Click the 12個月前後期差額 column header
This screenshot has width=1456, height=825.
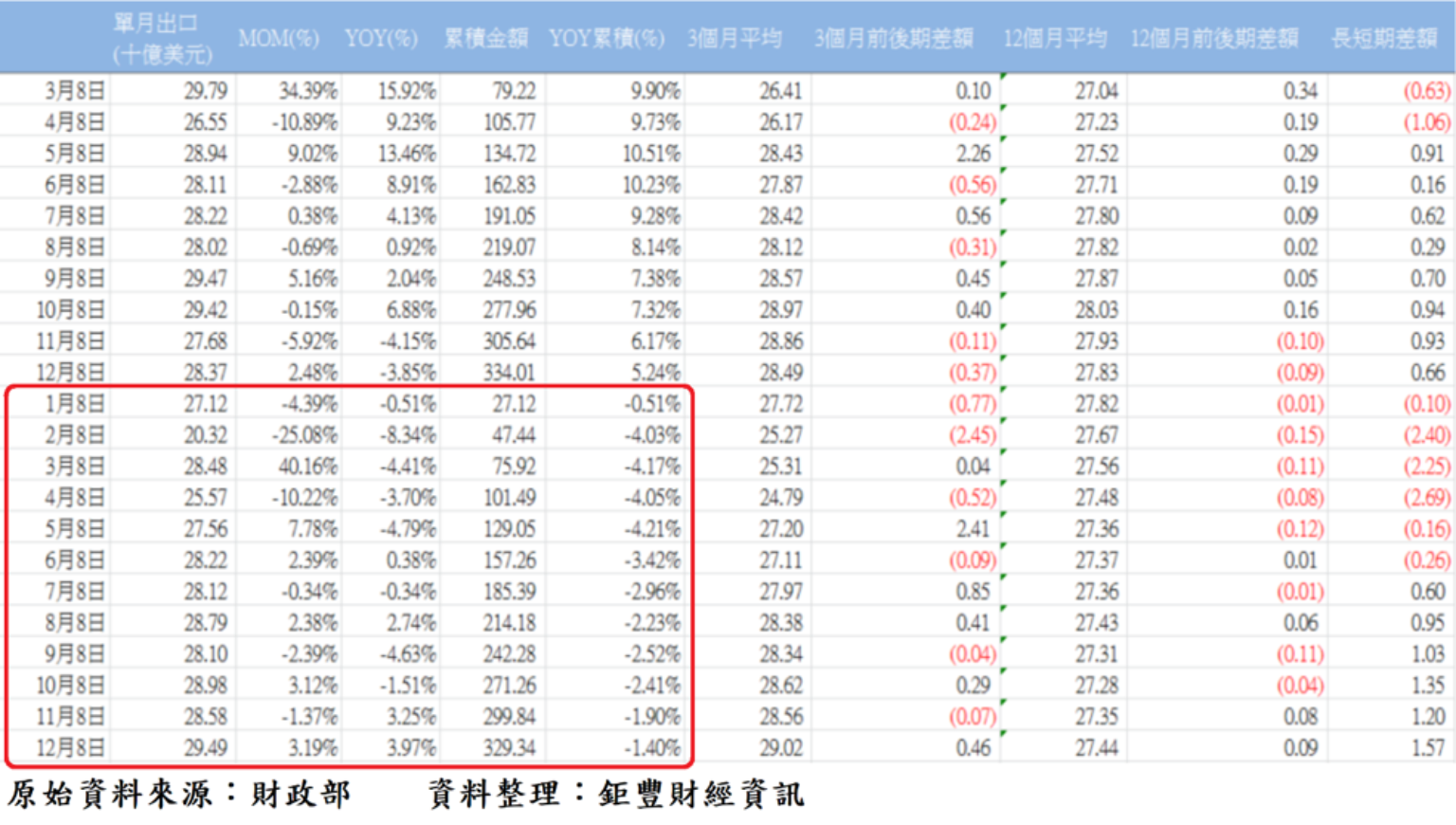pos(1213,39)
